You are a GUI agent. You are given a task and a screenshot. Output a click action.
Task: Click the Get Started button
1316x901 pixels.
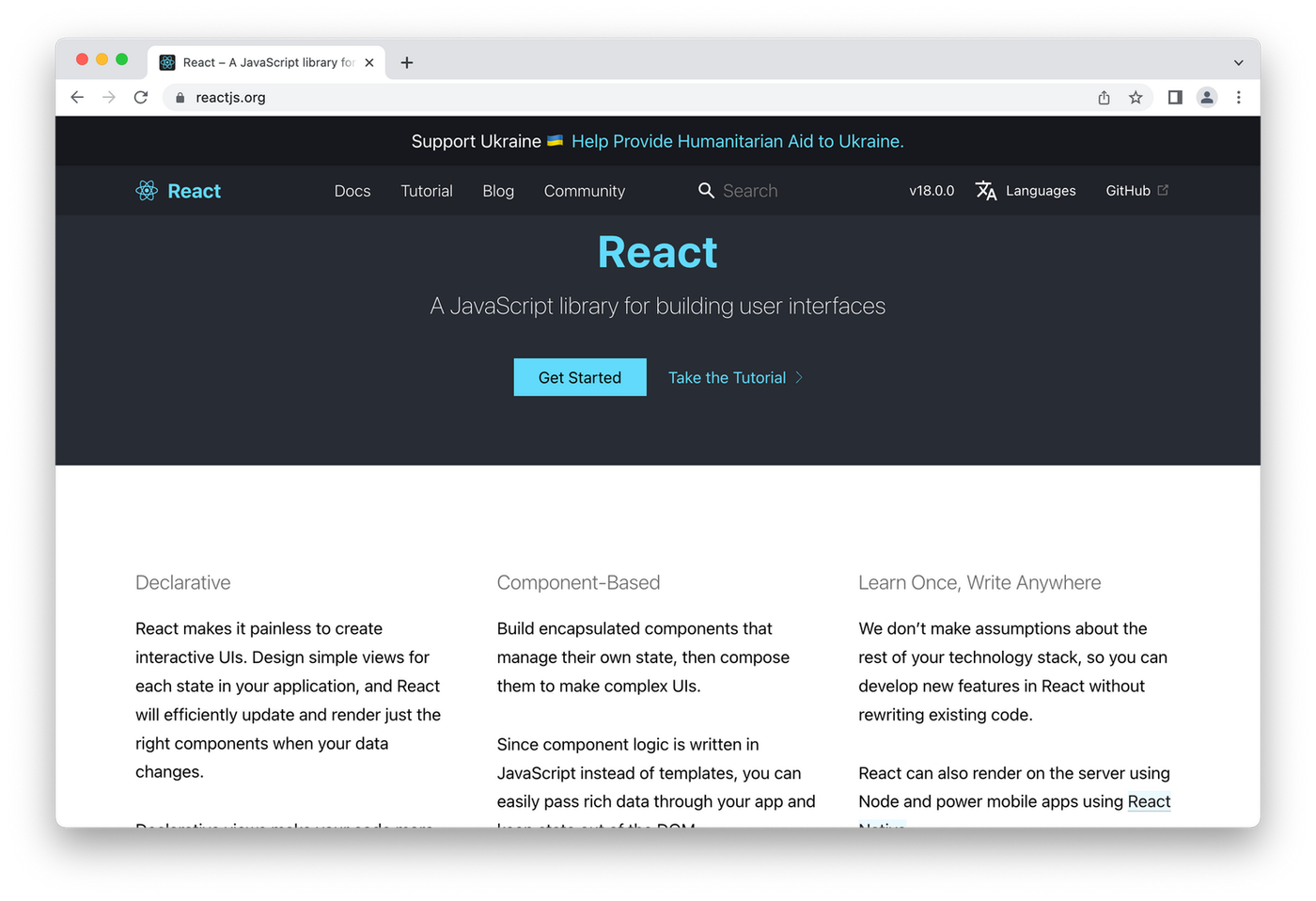(579, 377)
